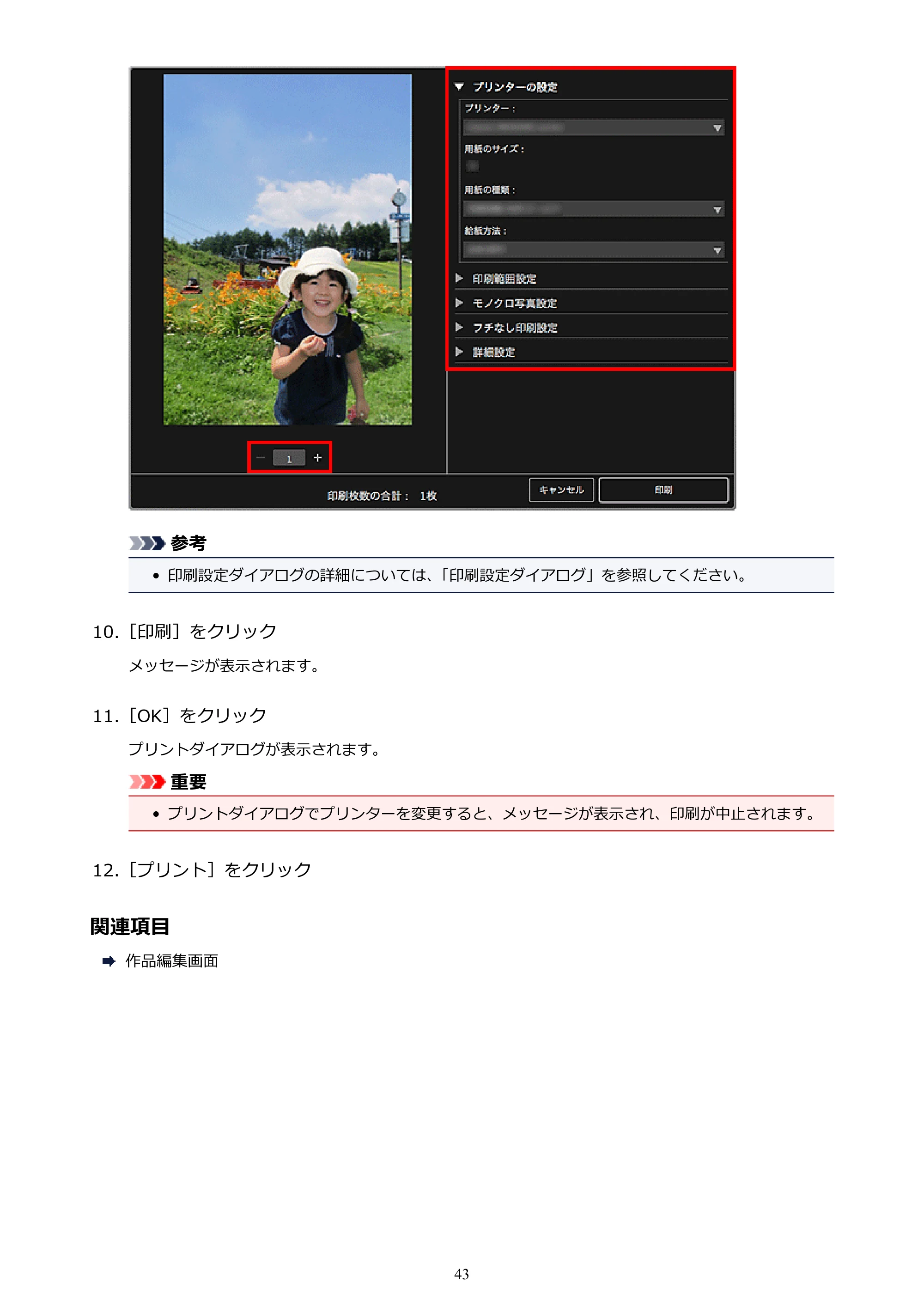Increase print copies with plus button
Viewport: 924px width, 1307px height.
click(x=318, y=458)
